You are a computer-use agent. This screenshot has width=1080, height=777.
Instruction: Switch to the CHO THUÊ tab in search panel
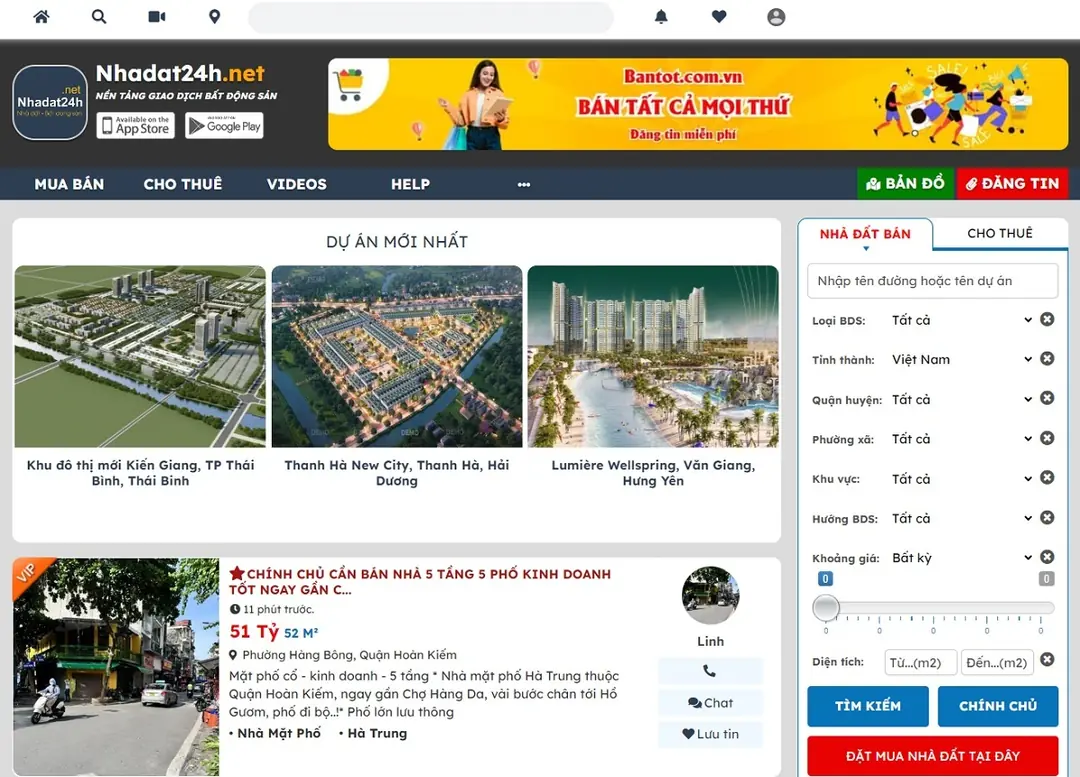click(1000, 233)
